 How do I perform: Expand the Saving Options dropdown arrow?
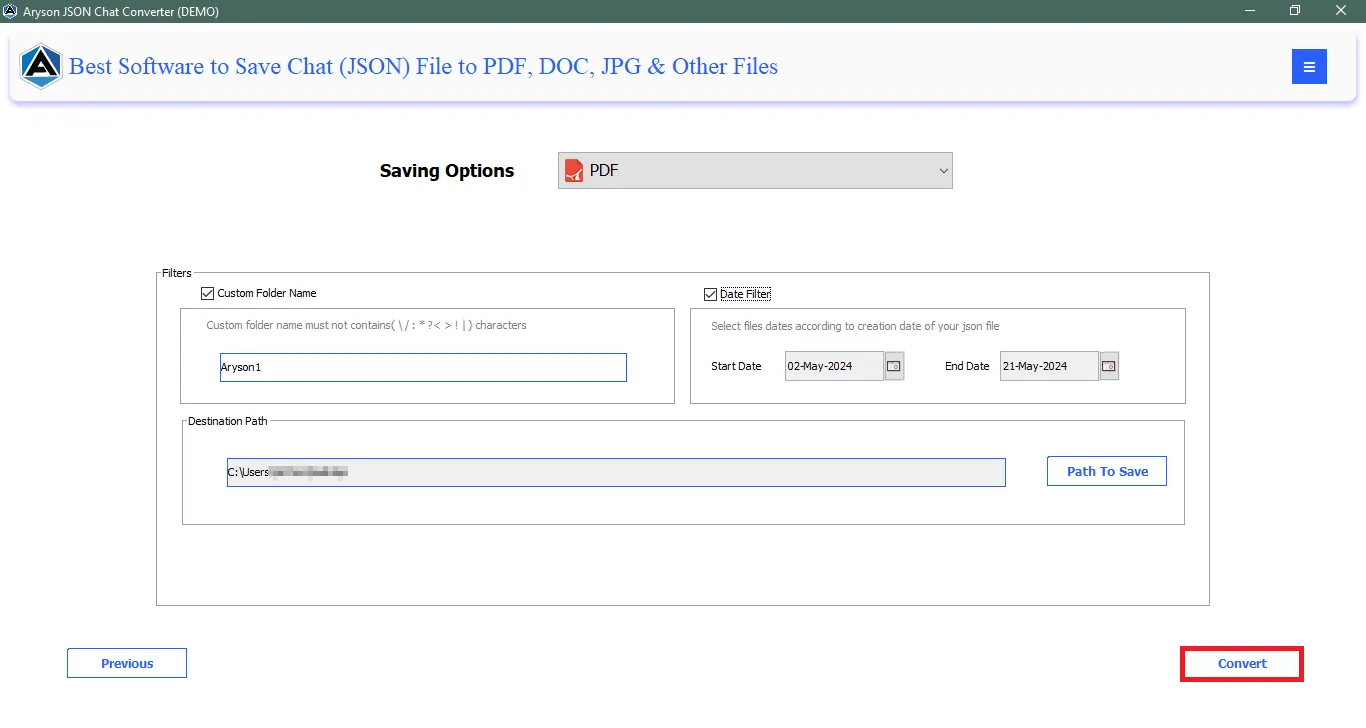[x=943, y=171]
